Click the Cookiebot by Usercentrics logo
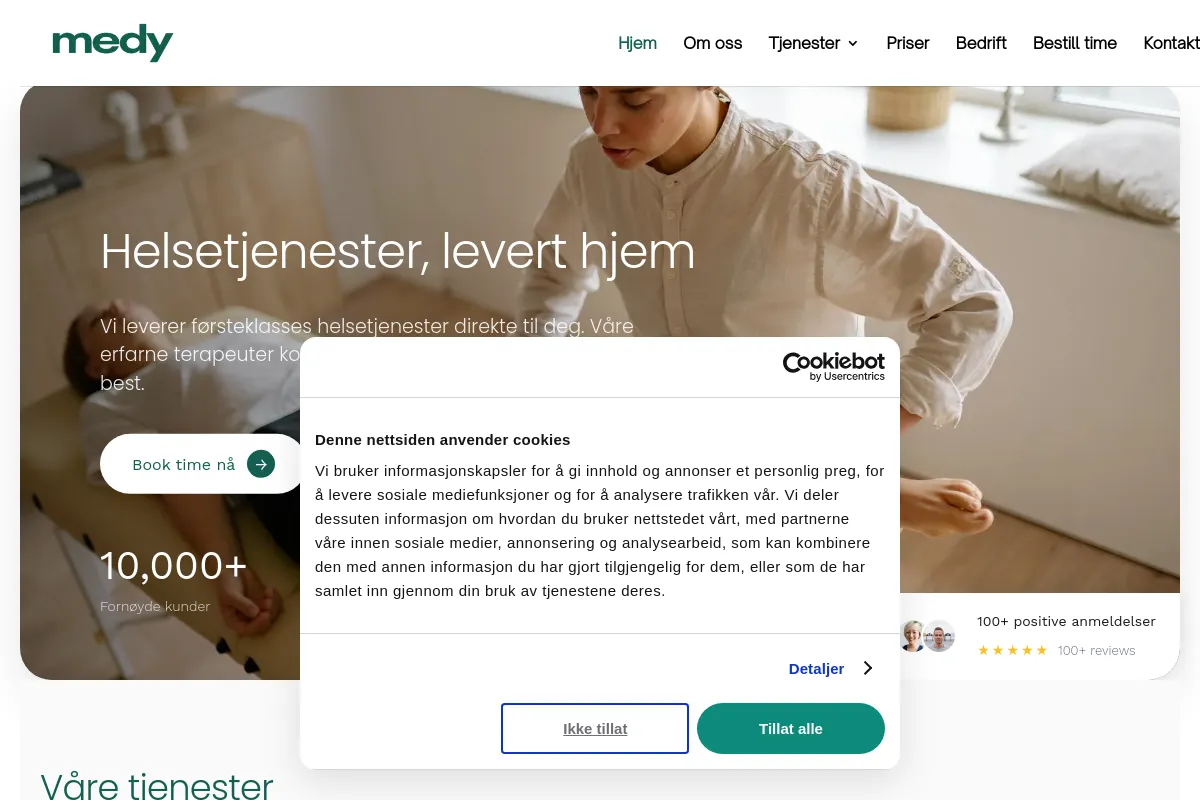 [833, 367]
